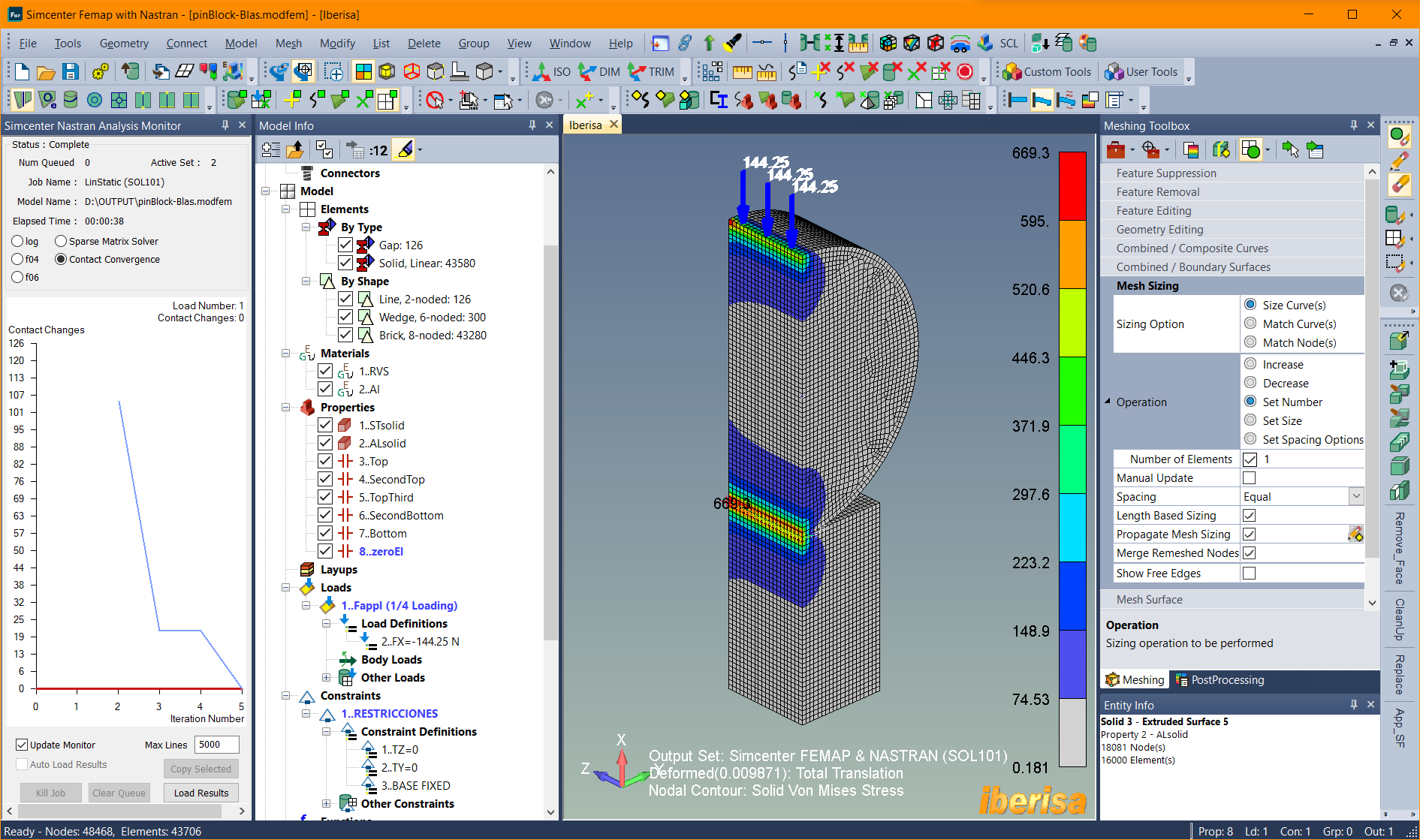Screen dimensions: 1420x840
Task: Select the ISO view tool
Action: [552, 72]
